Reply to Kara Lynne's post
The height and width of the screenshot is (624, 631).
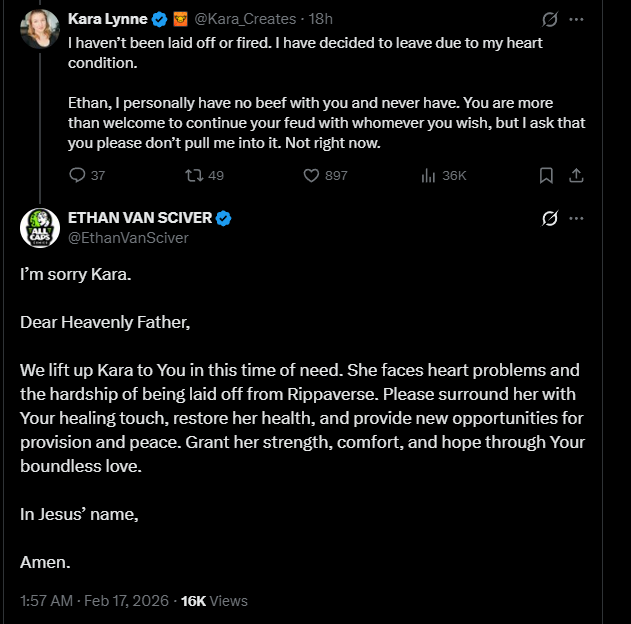point(78,175)
